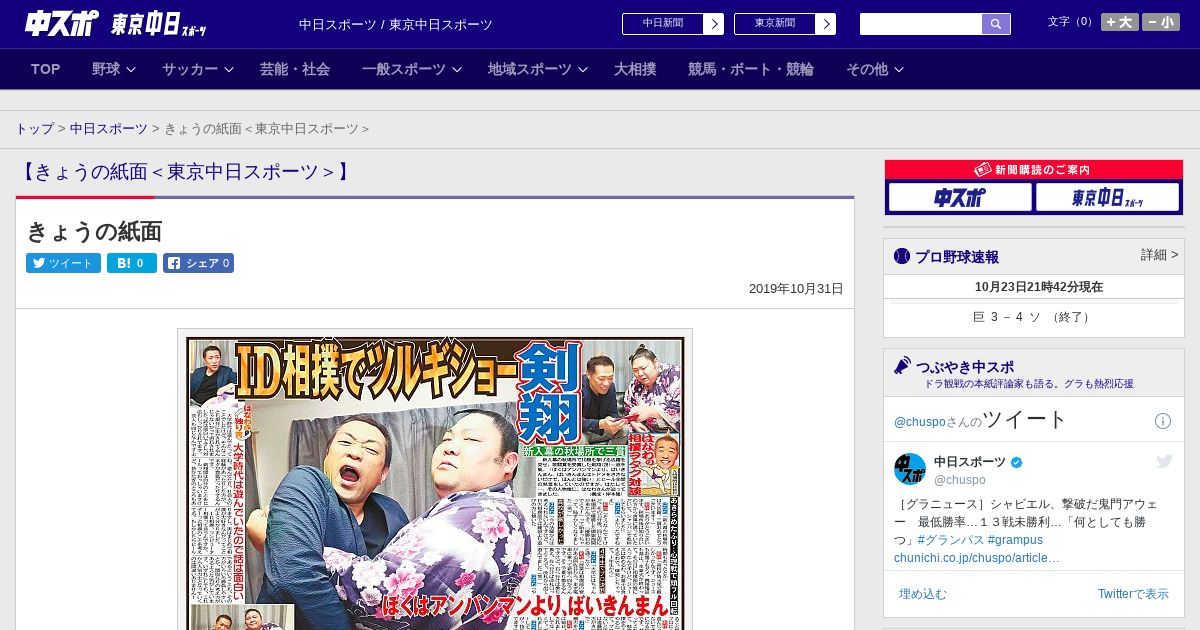The width and height of the screenshot is (1200, 630).
Task: Click the Tokyo Chunichi Sports header logo
Action: 159,25
